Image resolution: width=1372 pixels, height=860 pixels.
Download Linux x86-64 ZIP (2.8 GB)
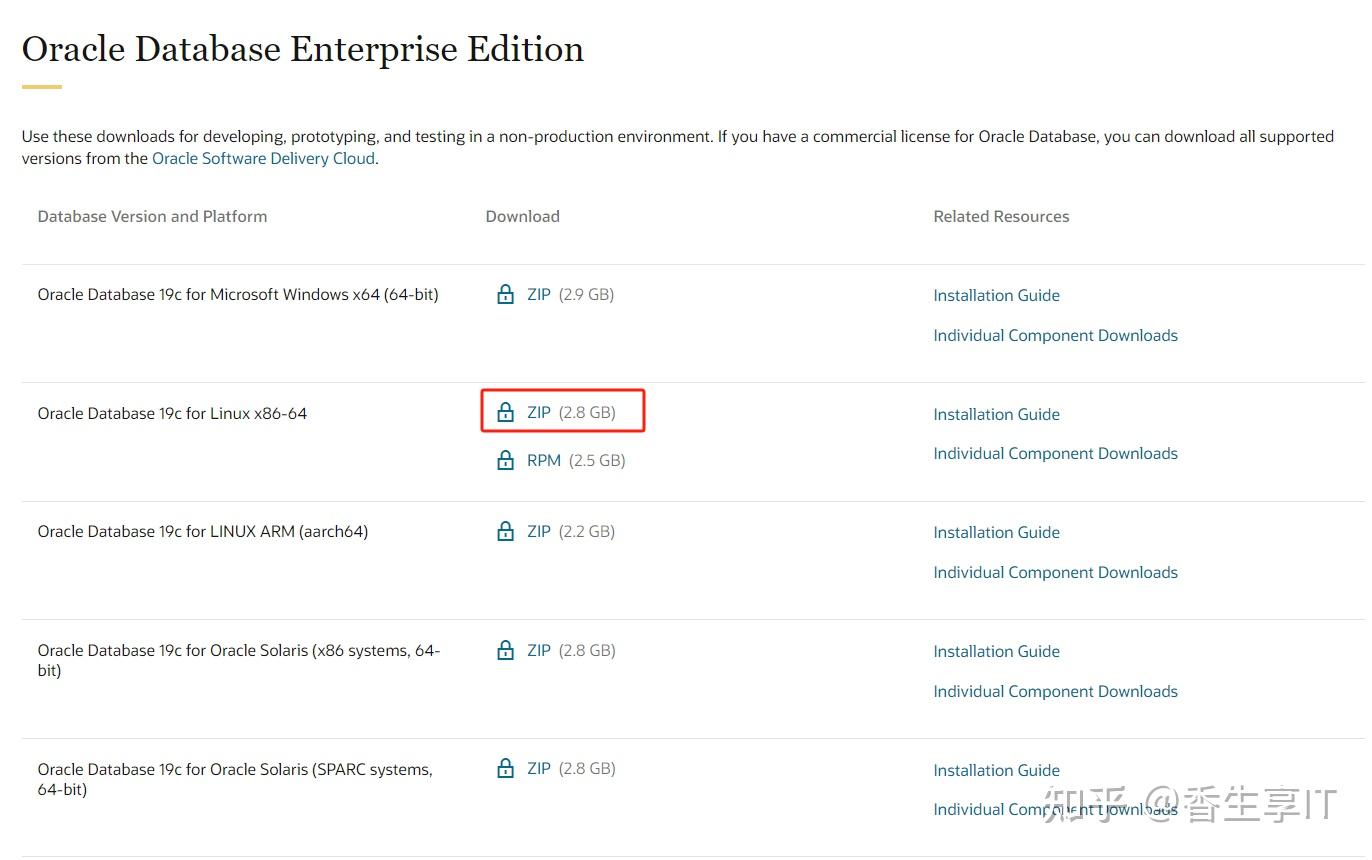539,412
